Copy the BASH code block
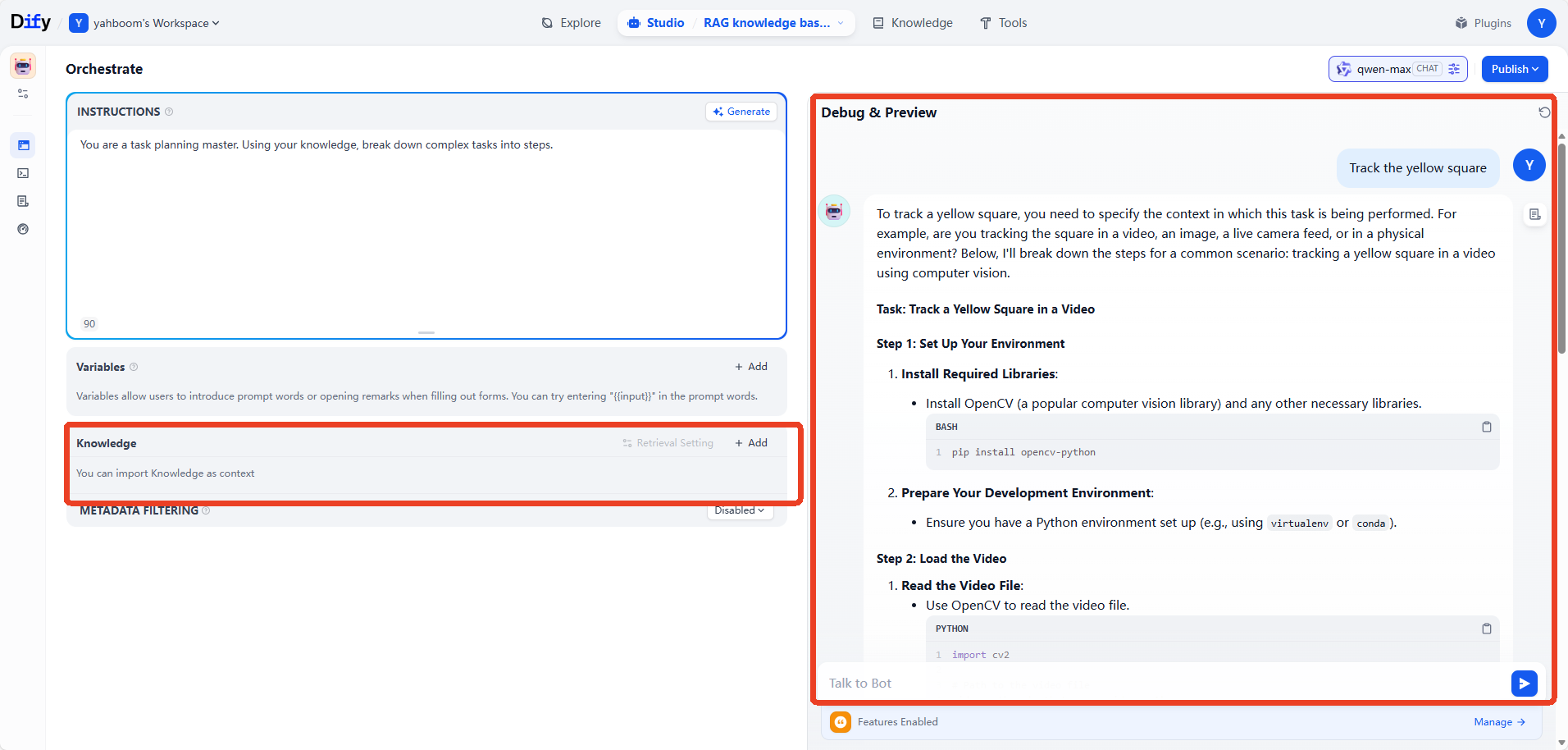The image size is (1568, 750). tap(1486, 427)
